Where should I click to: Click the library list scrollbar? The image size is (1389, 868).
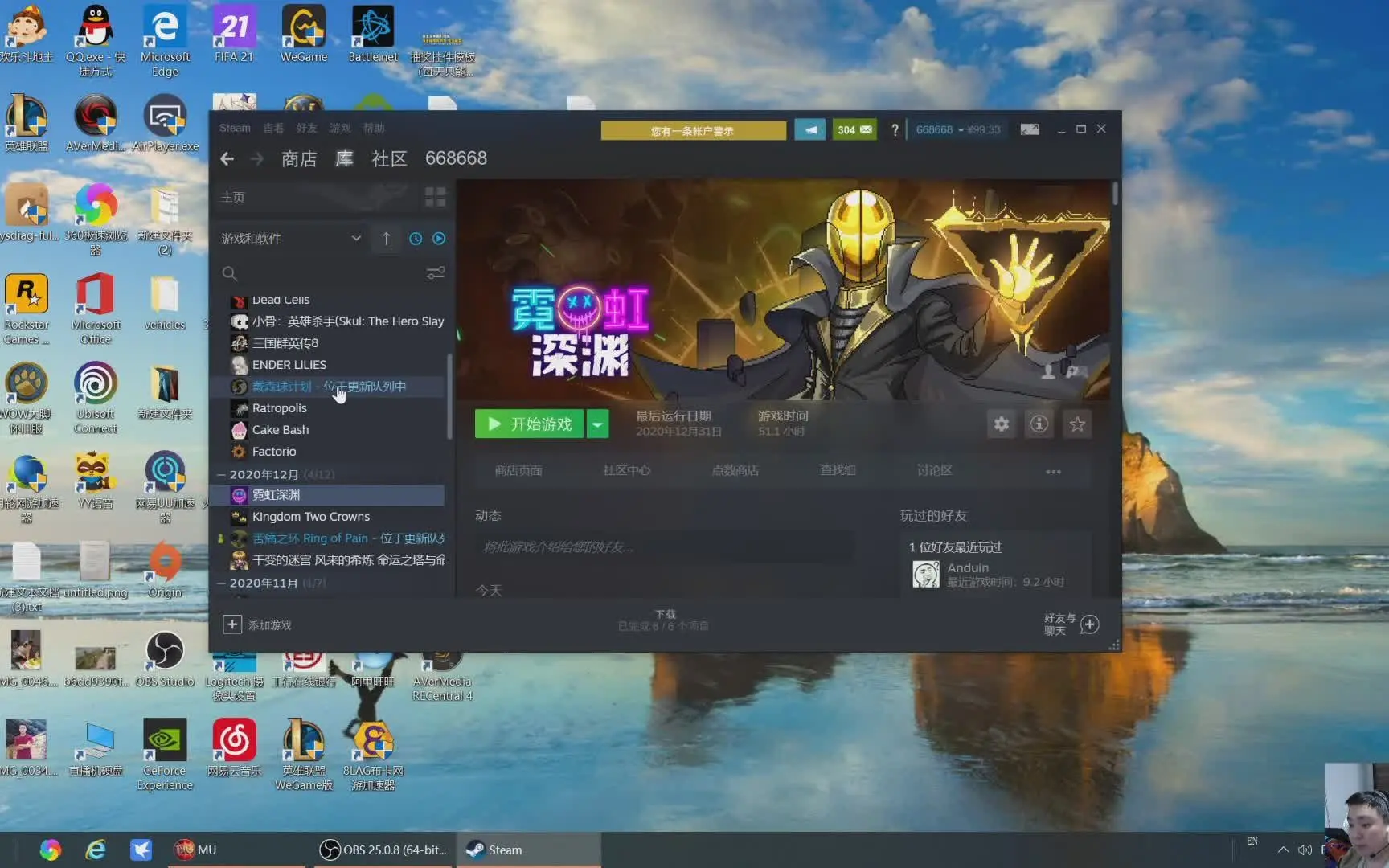449,395
